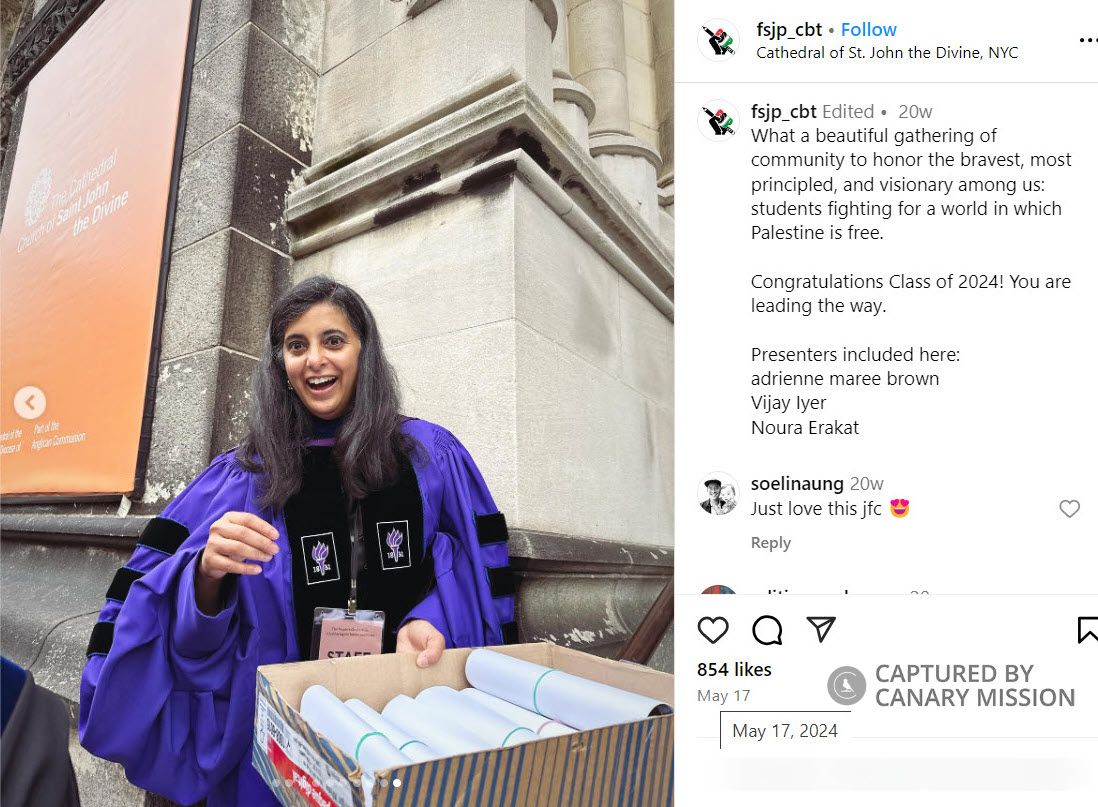
Task: Open soelinaung's profile avatar
Action: pos(718,494)
